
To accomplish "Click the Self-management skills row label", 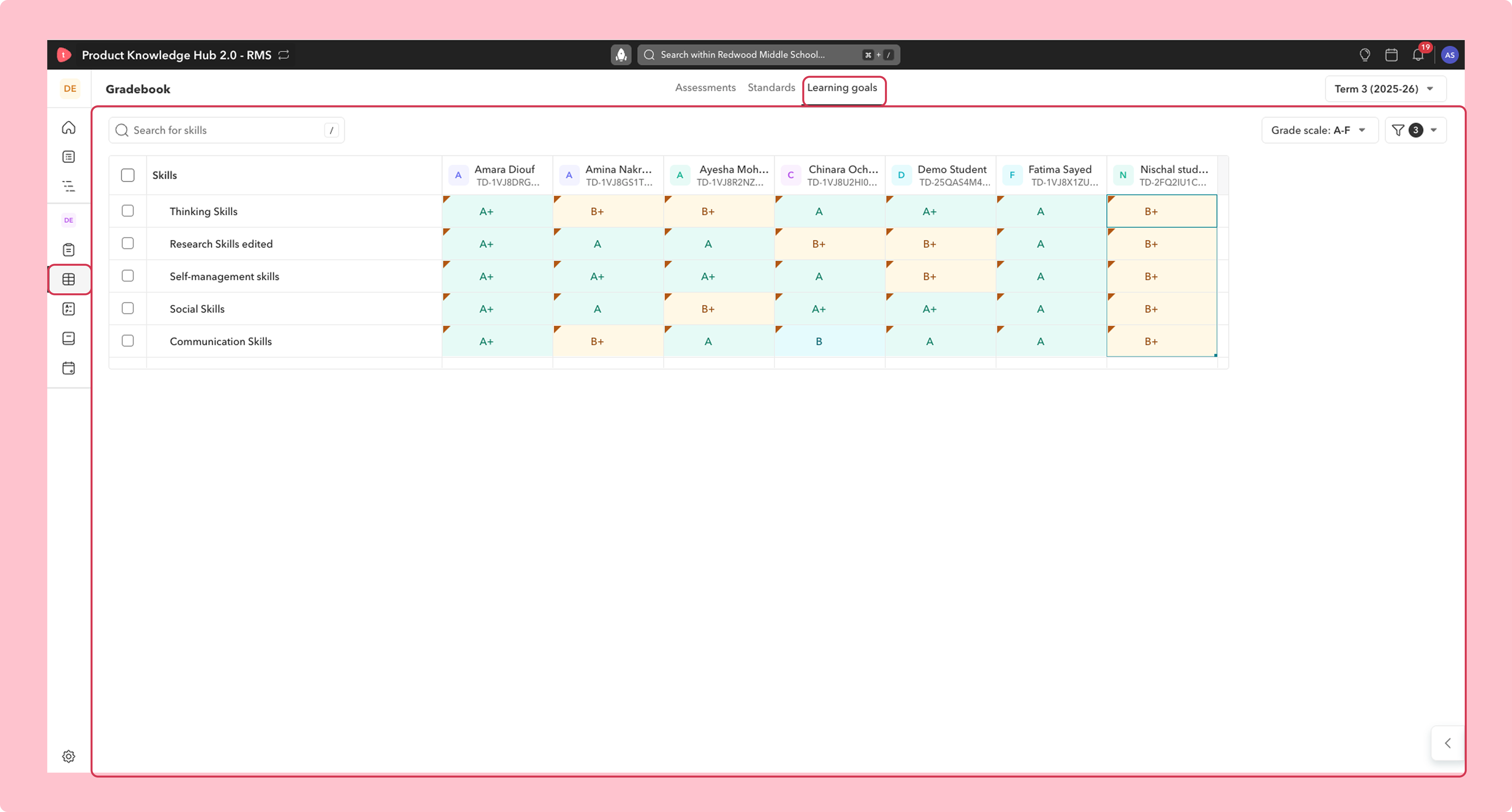I will pyautogui.click(x=224, y=276).
